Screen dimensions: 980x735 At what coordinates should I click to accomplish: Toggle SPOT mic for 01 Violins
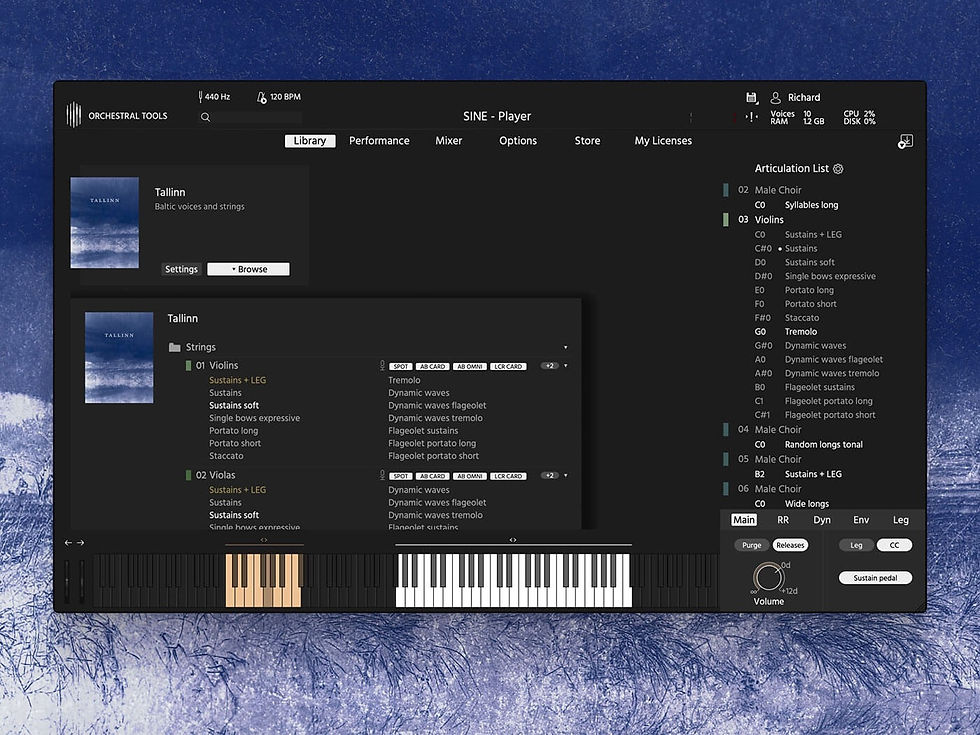401,366
